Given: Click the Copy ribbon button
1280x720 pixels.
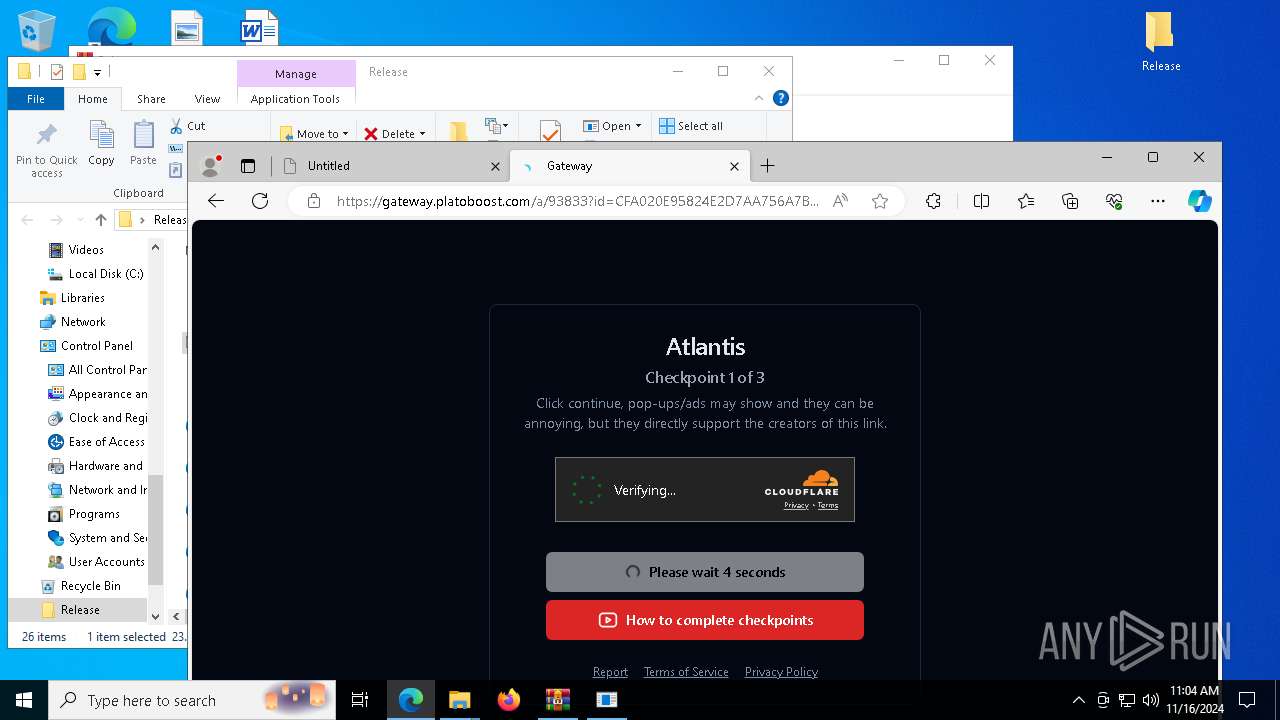Looking at the screenshot, I should 101,143.
